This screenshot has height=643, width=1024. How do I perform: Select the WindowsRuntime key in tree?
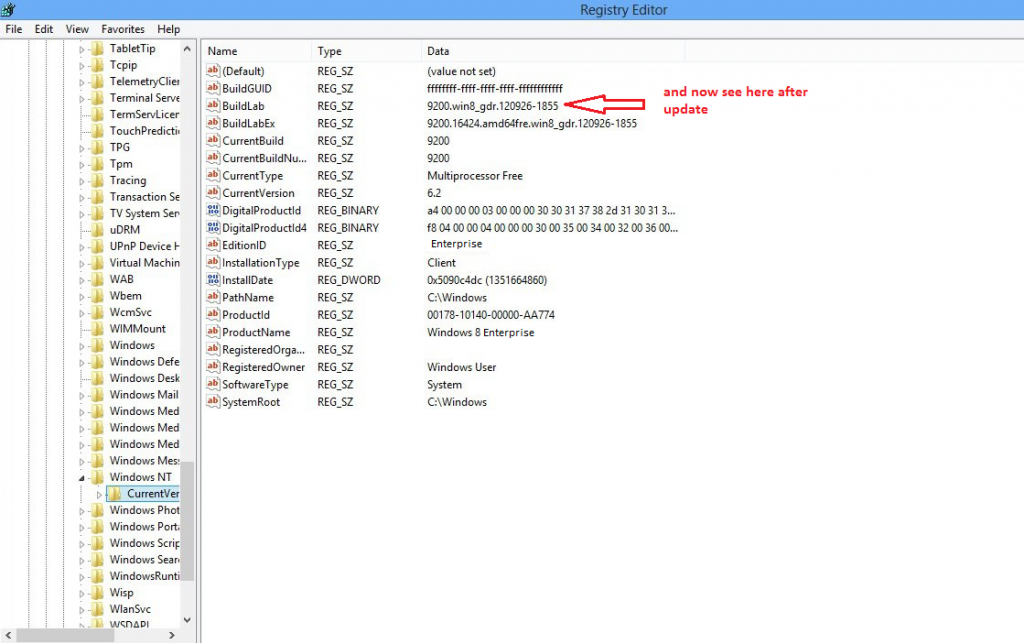tap(144, 576)
